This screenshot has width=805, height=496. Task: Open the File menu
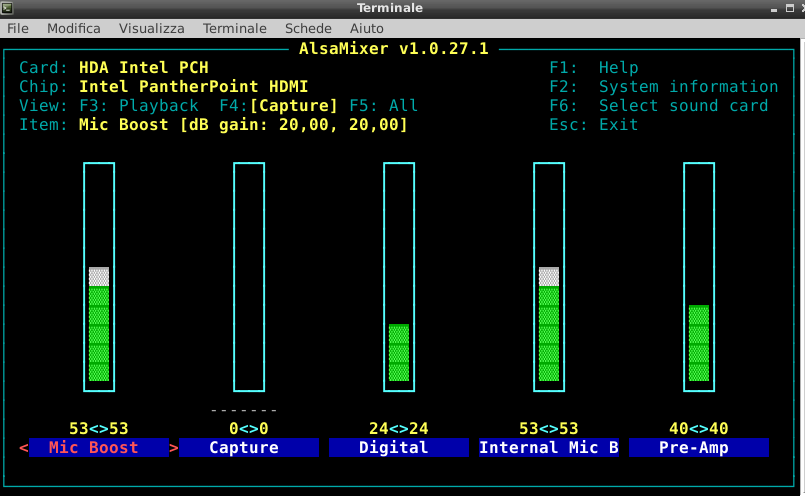click(x=17, y=28)
